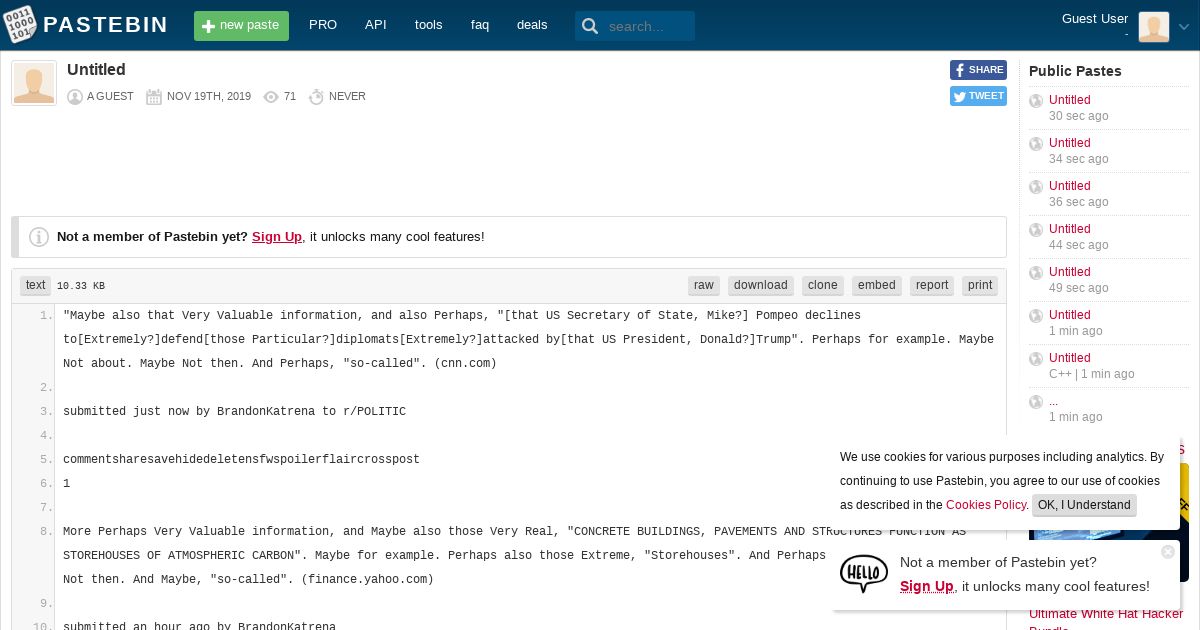Click globe icon beside 34 sec ago paste
1200x630 pixels.
1036,144
